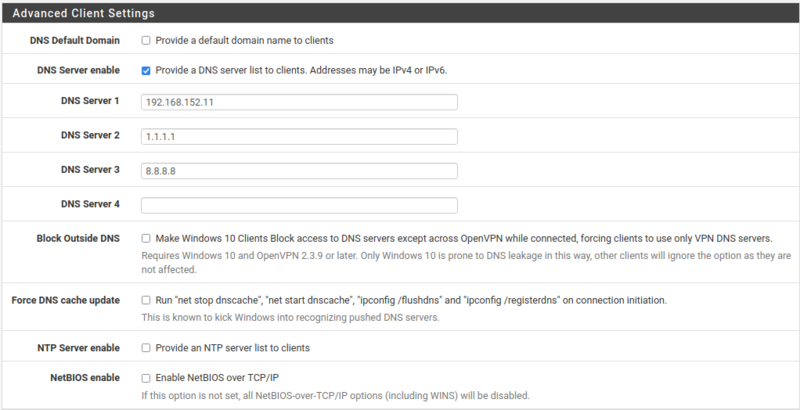Tick the Block Outside DNS checkbox

[x=146, y=238]
